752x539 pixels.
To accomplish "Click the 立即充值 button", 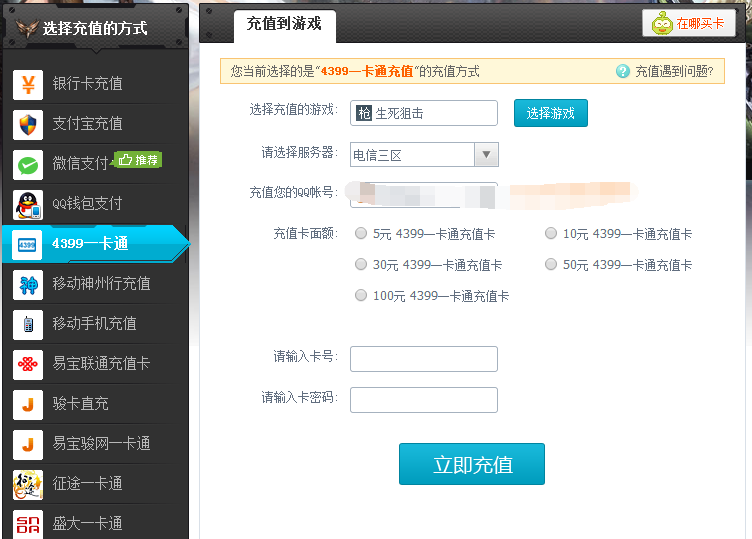I will (472, 464).
